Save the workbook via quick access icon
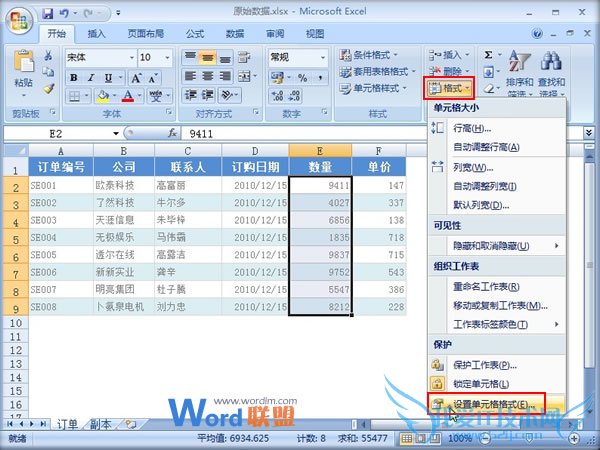 [x=48, y=13]
